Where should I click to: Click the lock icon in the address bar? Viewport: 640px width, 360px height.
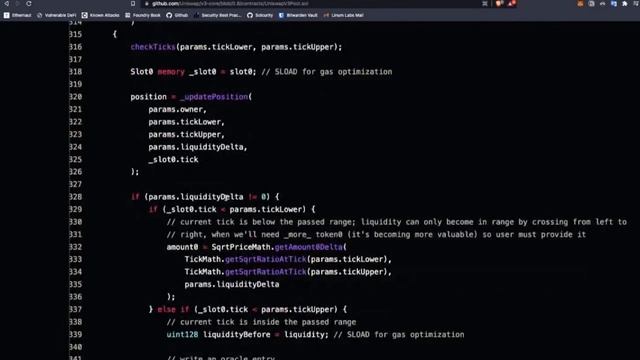147,4
